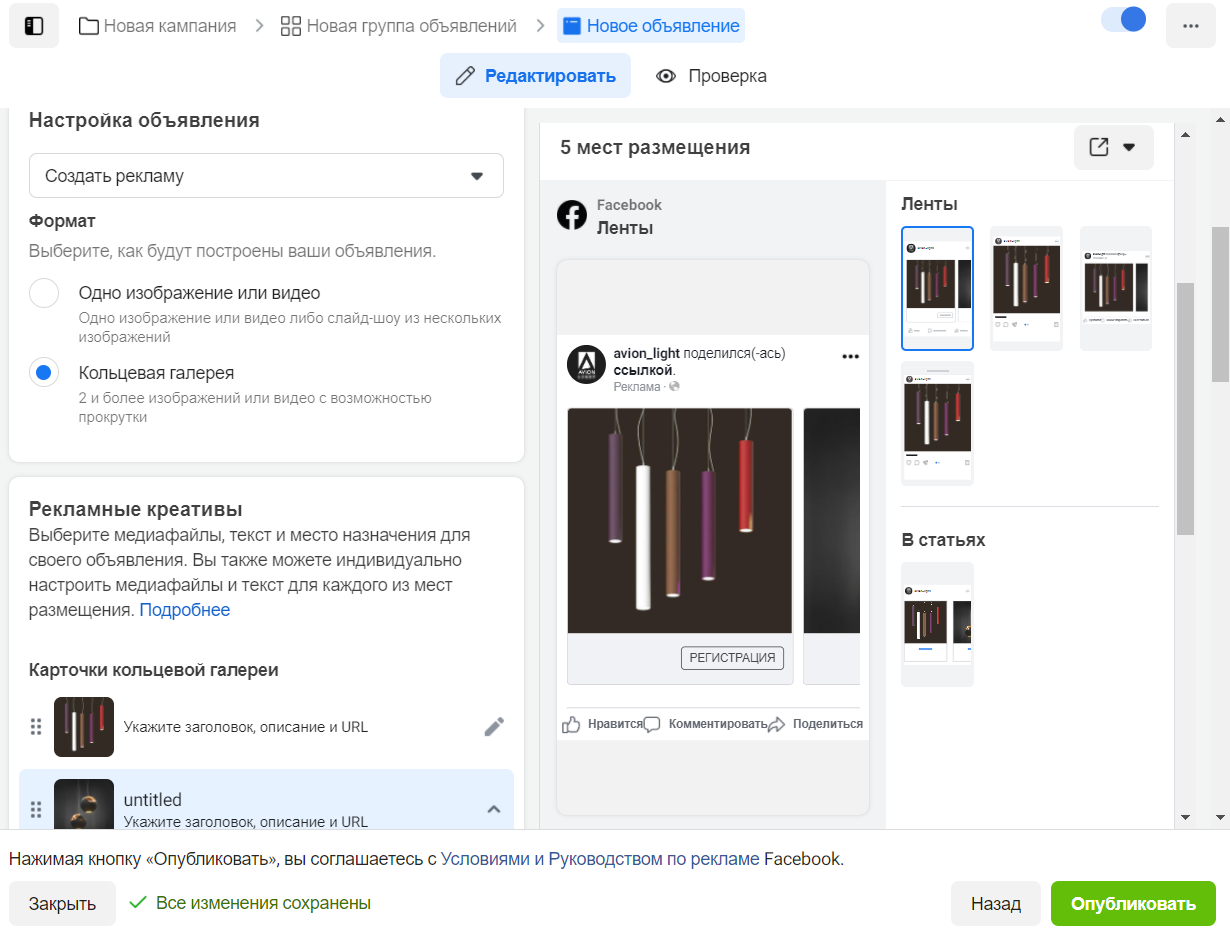Click Все изменения сохранены status text
The width and height of the screenshot is (1230, 936).
pyautogui.click(x=263, y=903)
